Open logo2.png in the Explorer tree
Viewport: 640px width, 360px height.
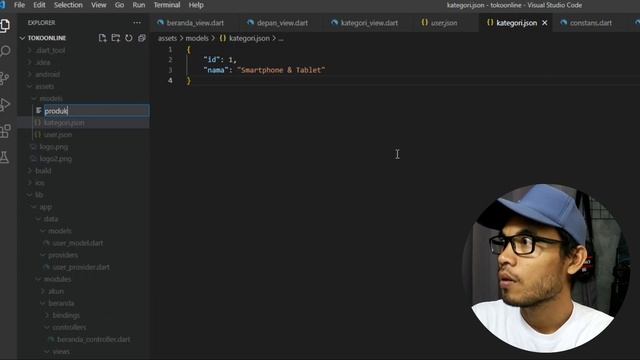pos(56,159)
